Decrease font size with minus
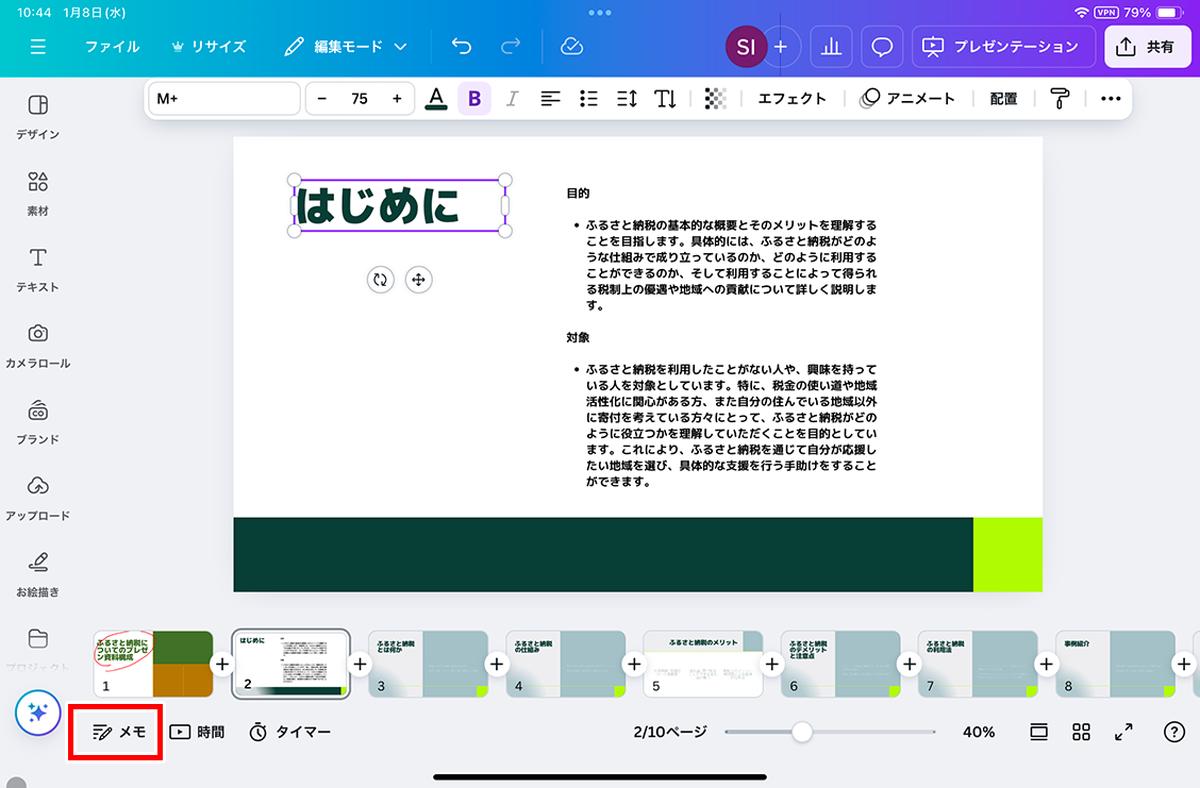This screenshot has width=1200, height=788. coord(322,98)
